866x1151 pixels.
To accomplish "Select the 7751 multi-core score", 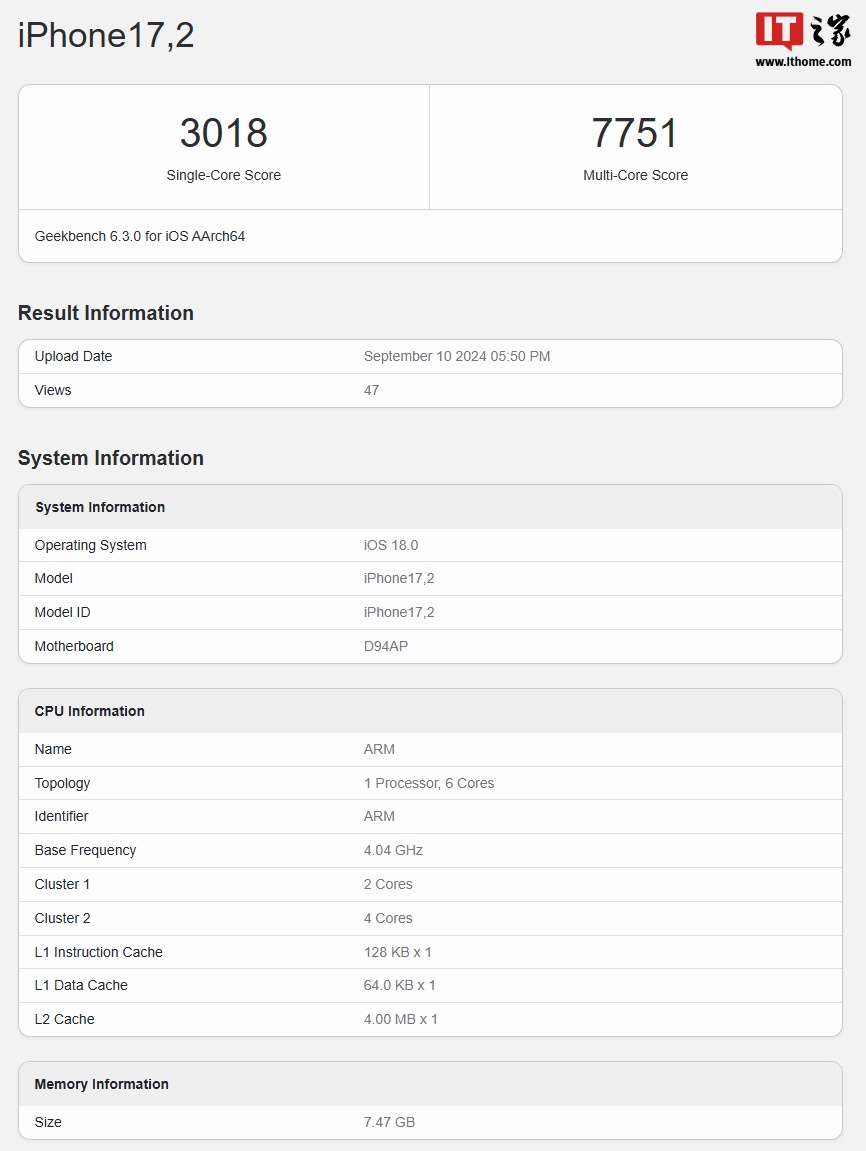I will tap(635, 133).
